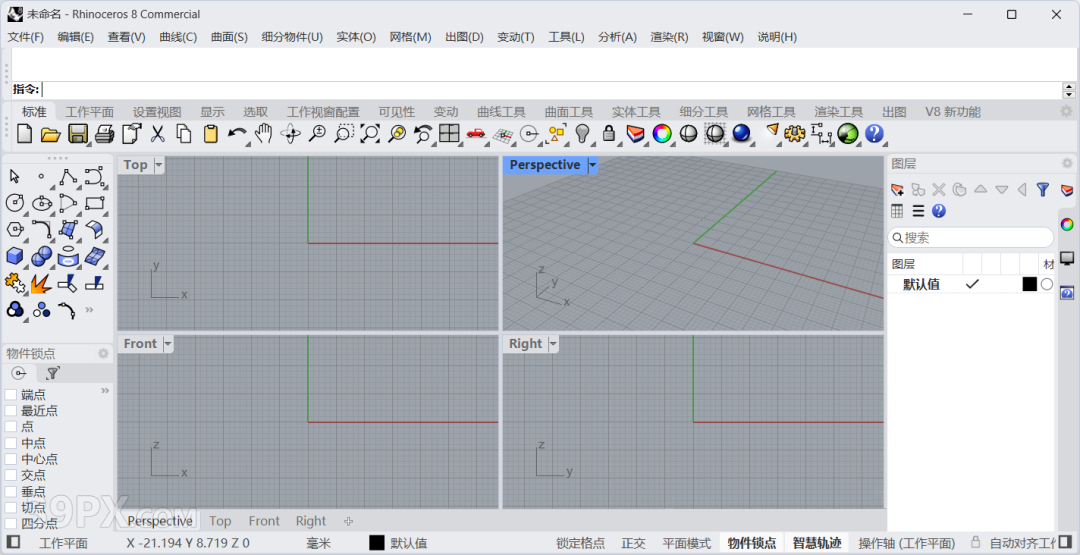Enable the 交点 osnap checkbox
This screenshot has width=1080, height=555.
10,475
